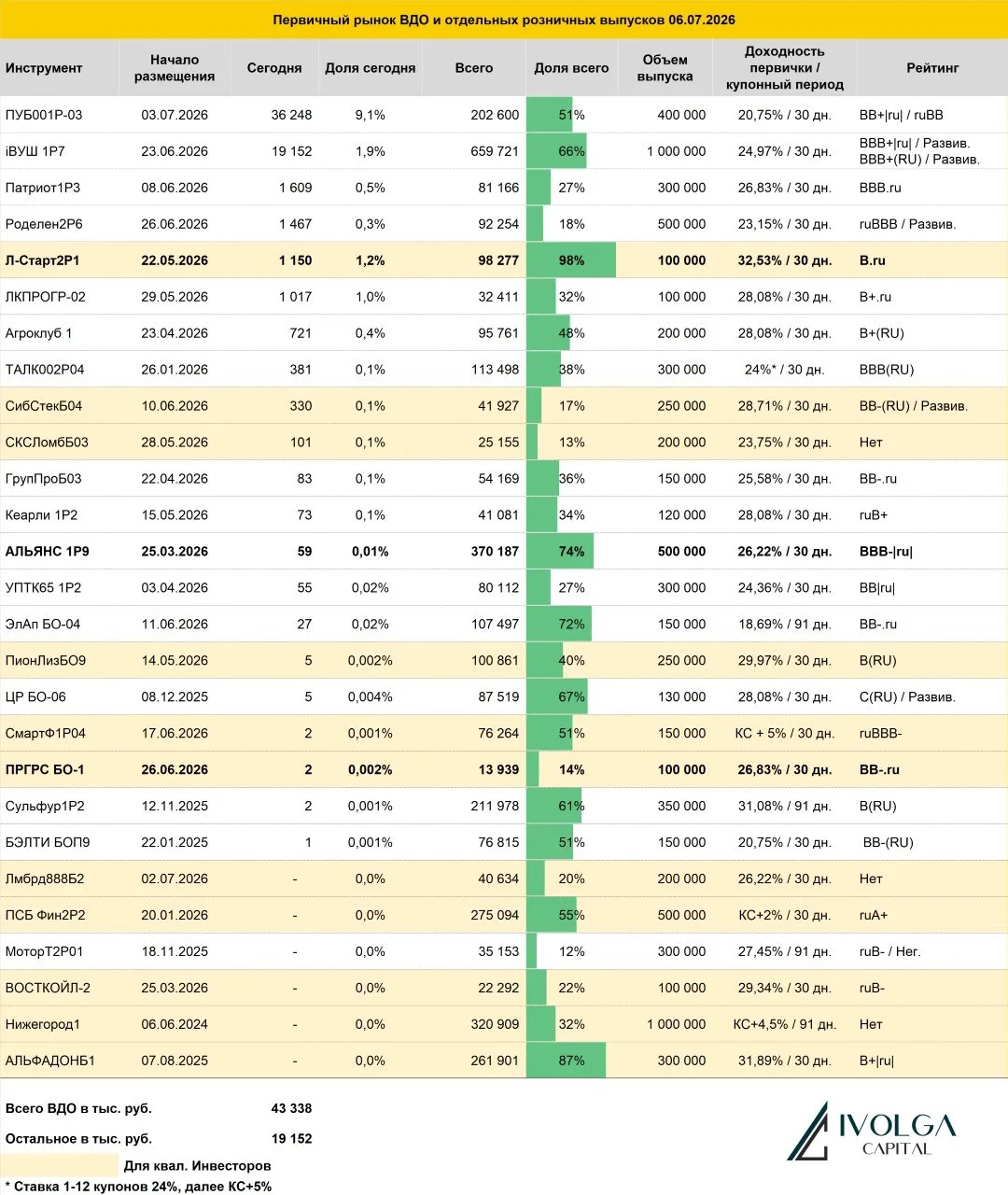Image resolution: width=1008 pixels, height=1195 pixels.
Task: Click the iВУШ 1Р7 rating cell
Action: click(x=920, y=151)
